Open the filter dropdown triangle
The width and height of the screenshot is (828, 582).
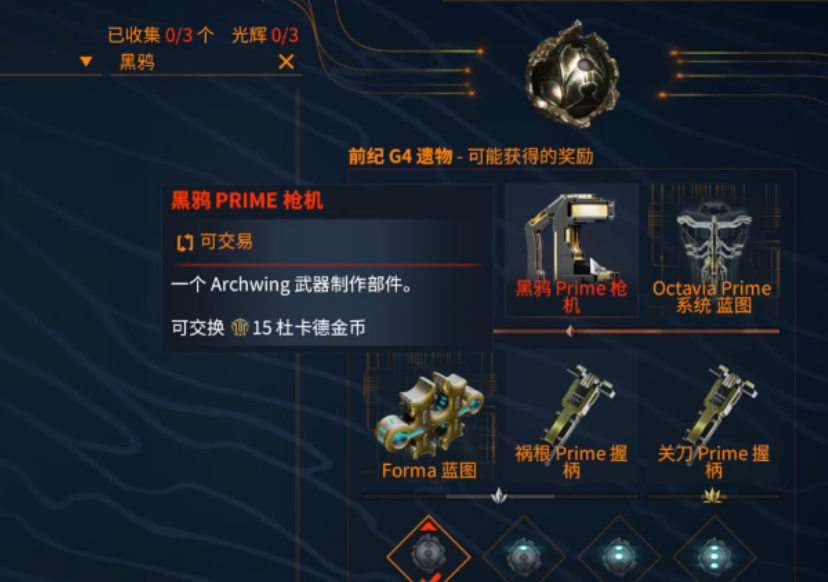point(86,61)
